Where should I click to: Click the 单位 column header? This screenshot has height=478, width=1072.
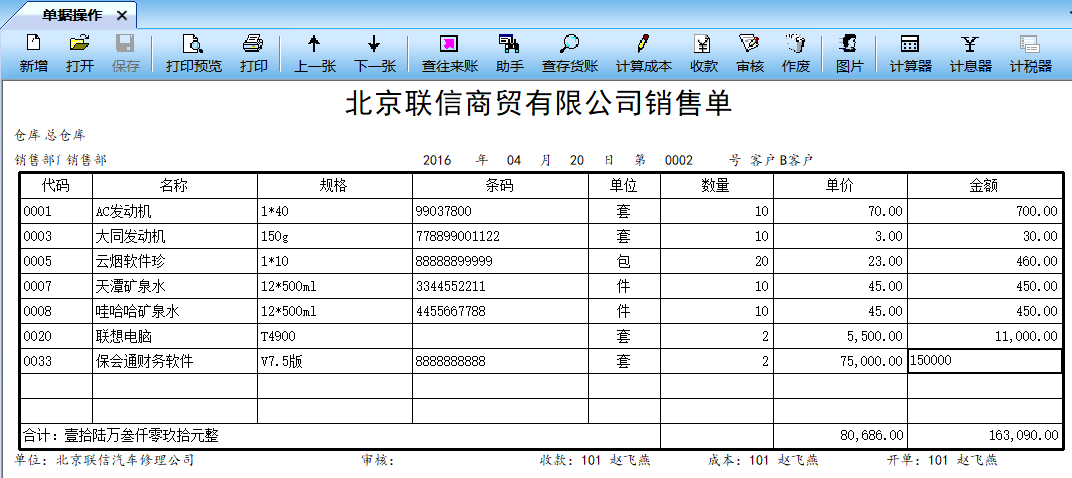(x=625, y=185)
